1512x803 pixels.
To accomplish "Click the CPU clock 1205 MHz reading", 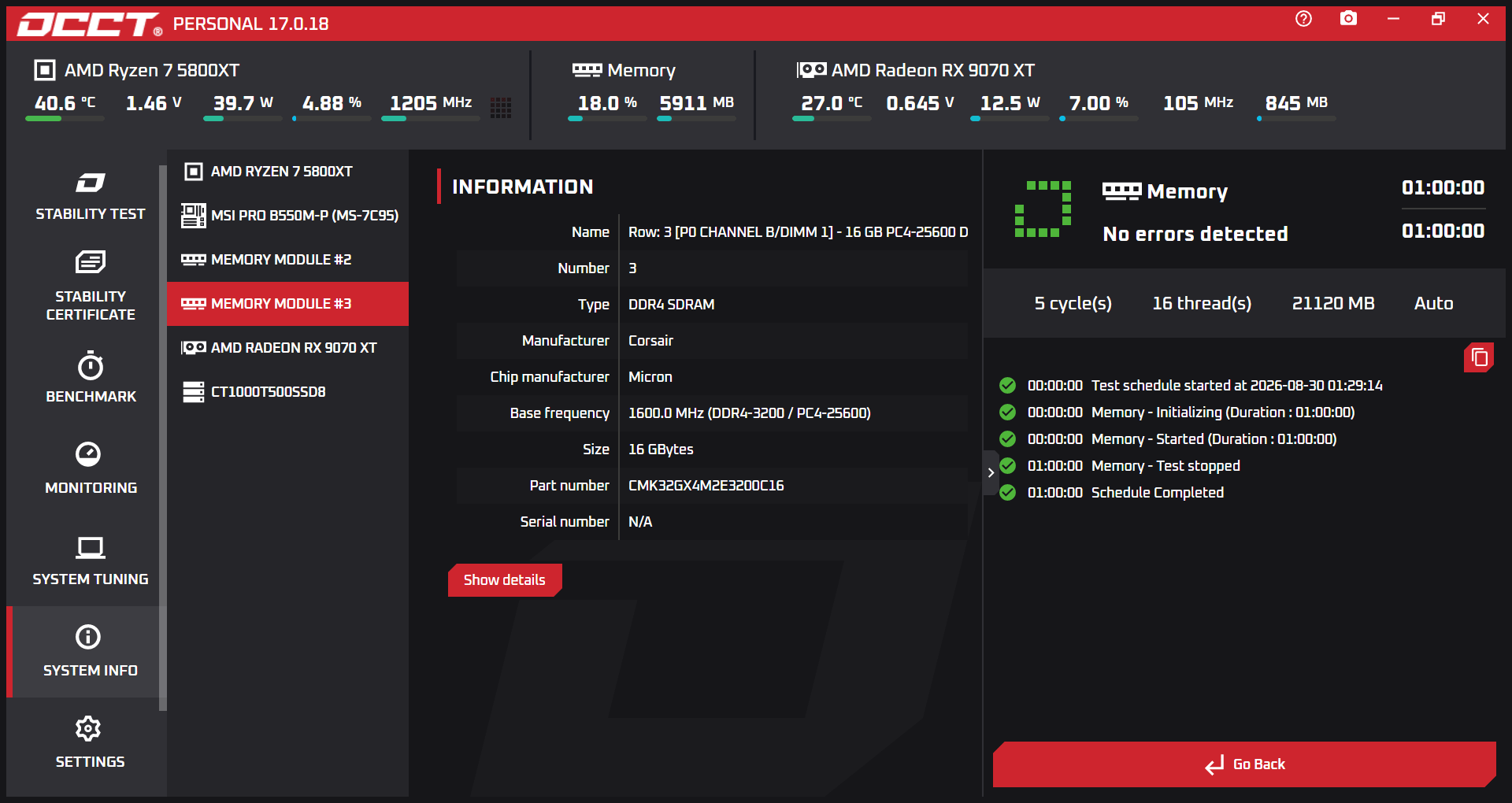I will [431, 103].
